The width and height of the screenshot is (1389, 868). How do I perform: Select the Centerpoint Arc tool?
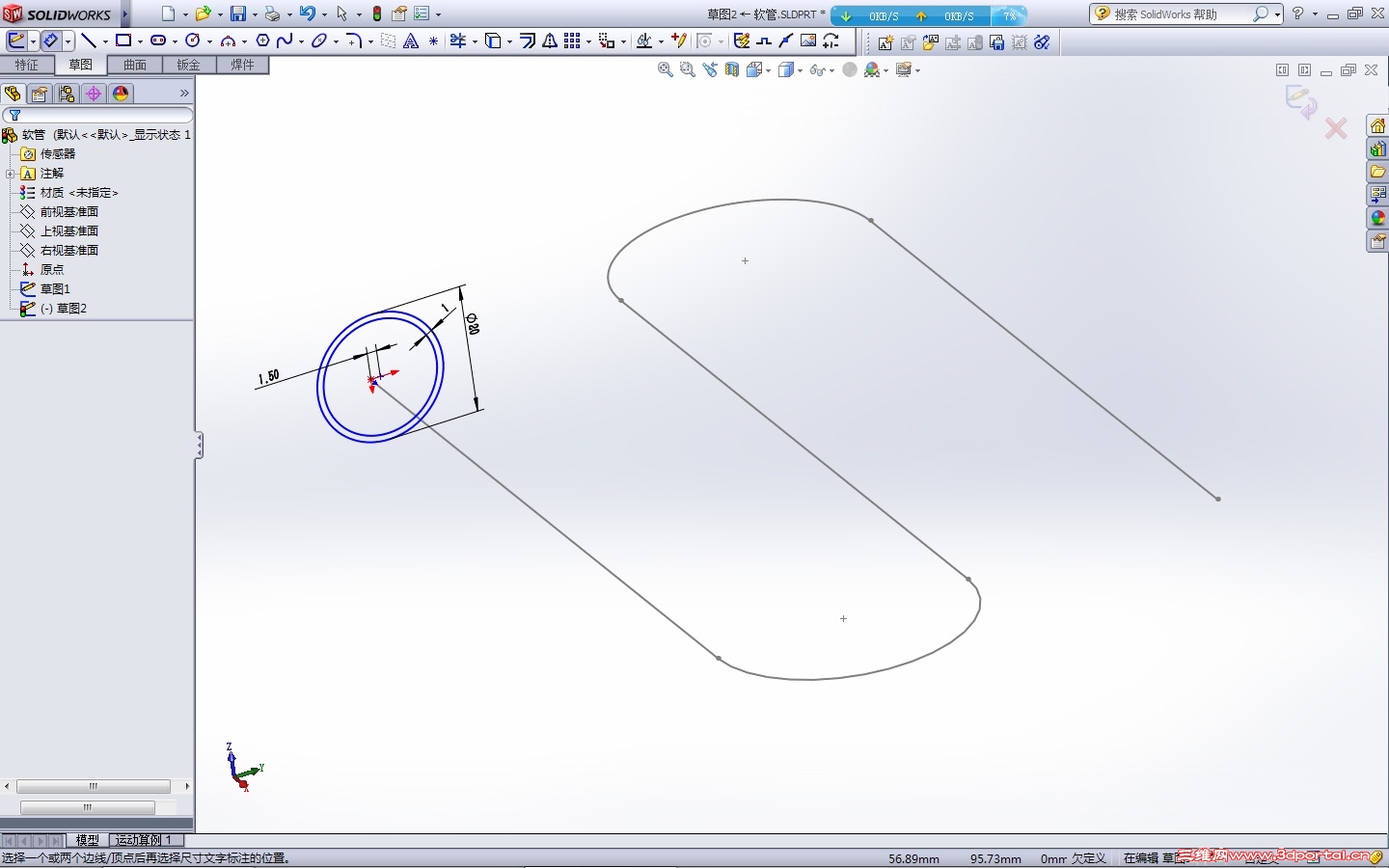click(x=228, y=41)
